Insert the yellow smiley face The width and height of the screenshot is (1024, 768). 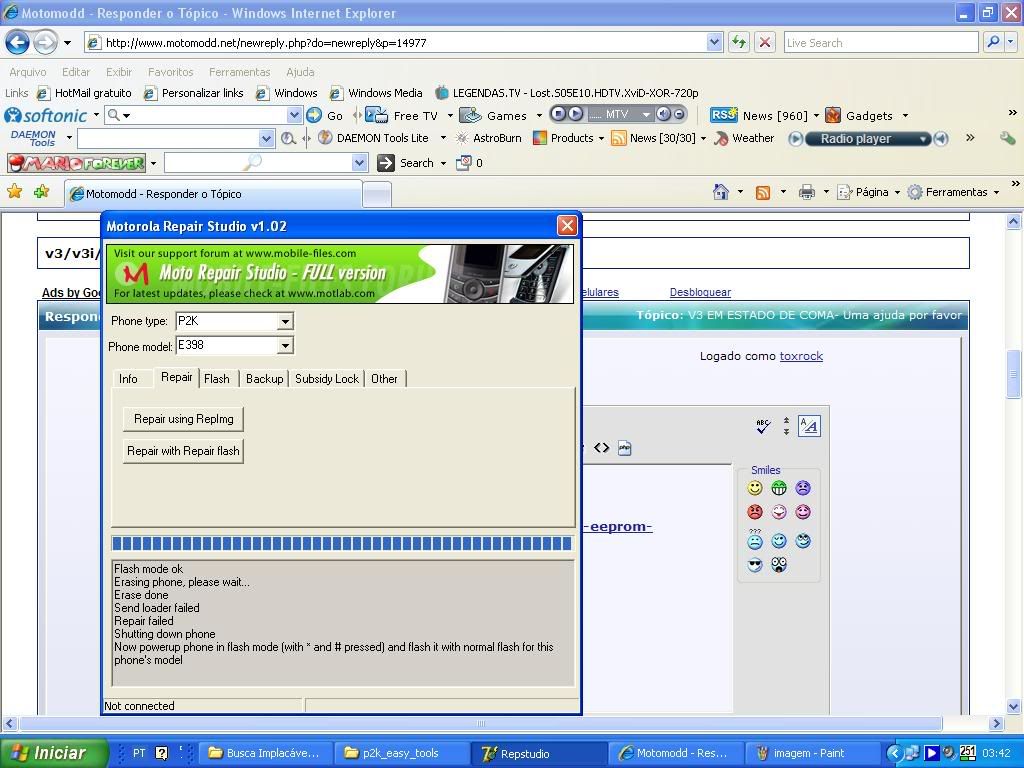coord(755,488)
